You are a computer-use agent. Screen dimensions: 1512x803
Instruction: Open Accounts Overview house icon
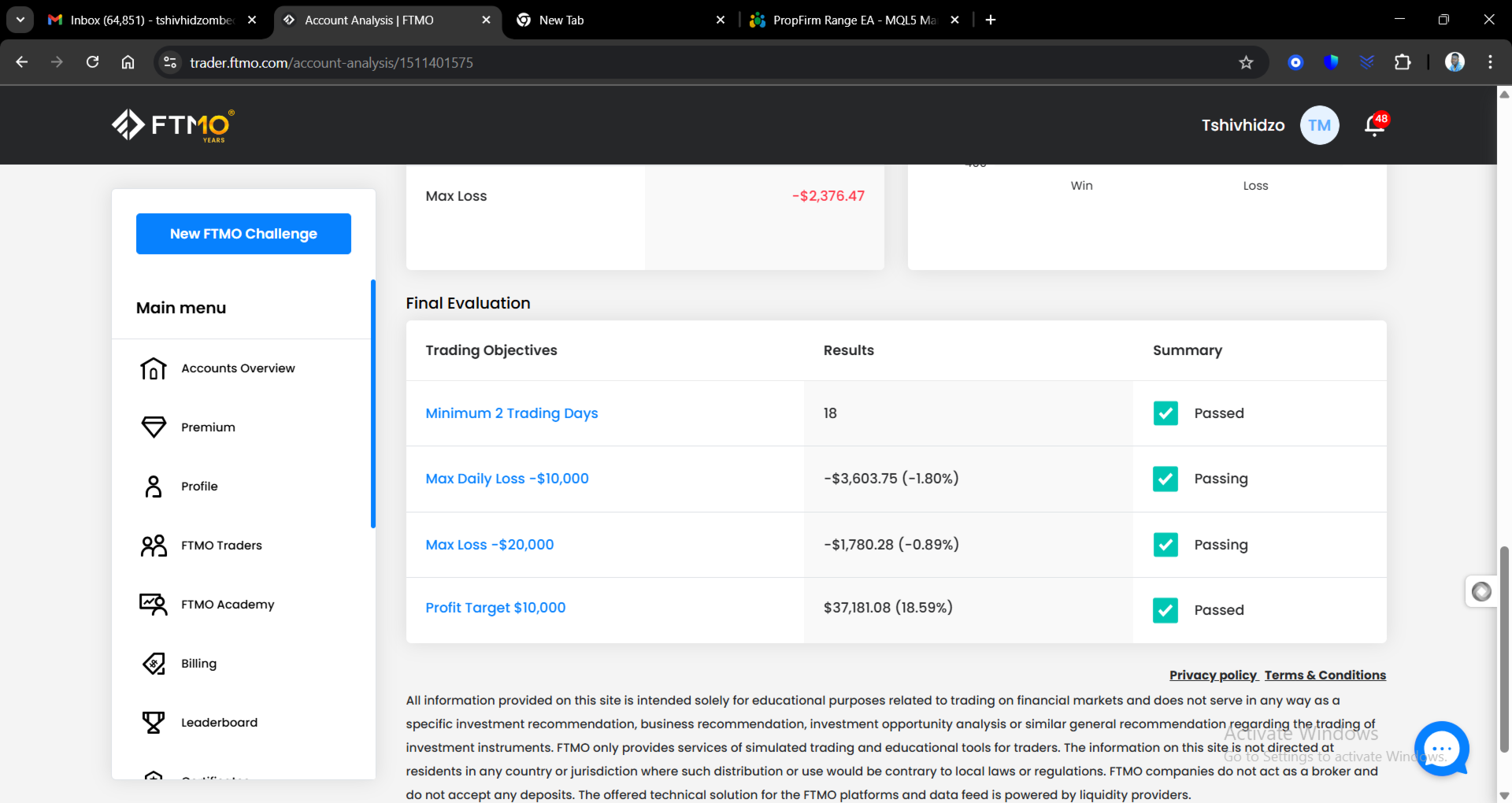coord(154,368)
